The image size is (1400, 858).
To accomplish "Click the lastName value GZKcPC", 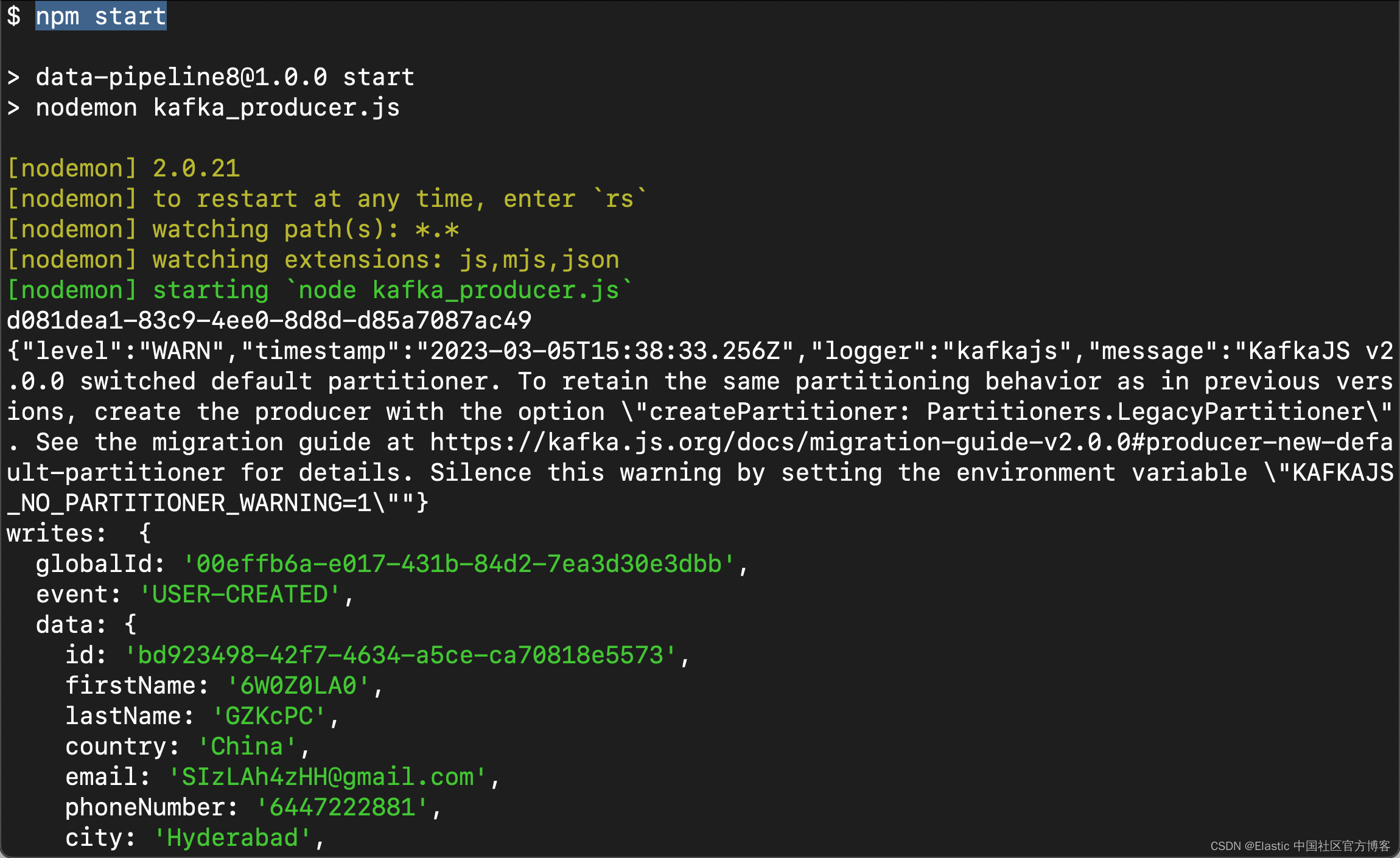I will (268, 716).
